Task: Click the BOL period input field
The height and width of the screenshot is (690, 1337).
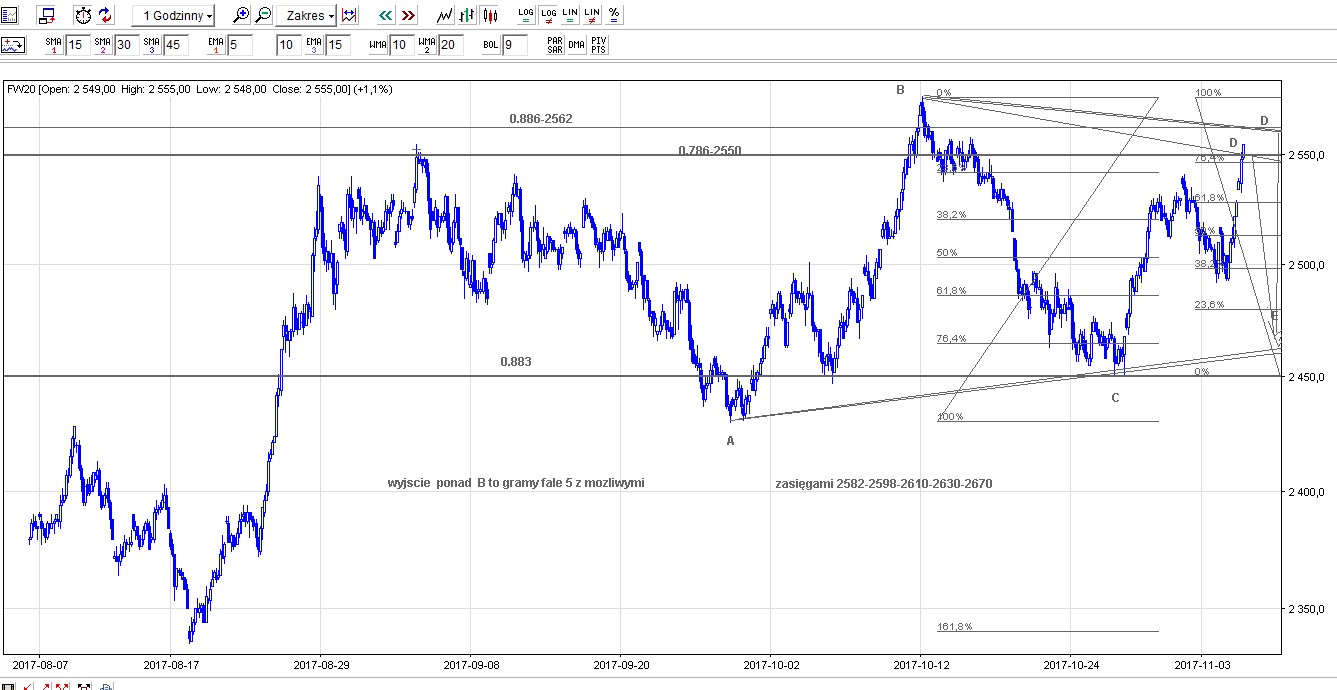Action: (x=515, y=45)
